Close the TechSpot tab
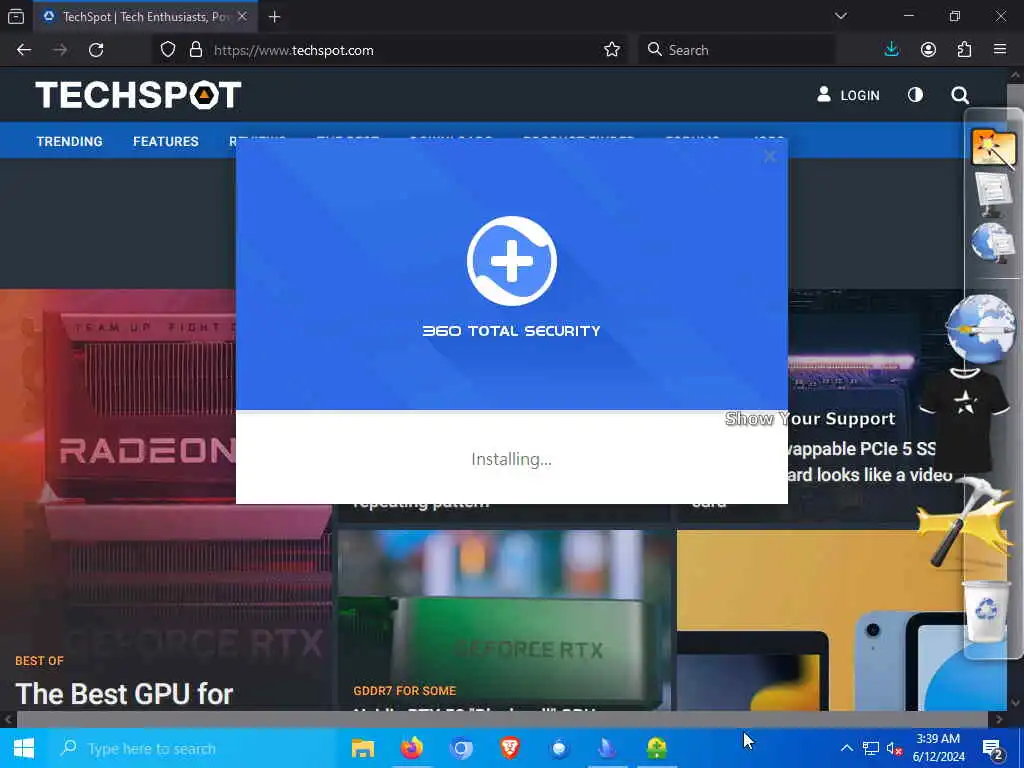Viewport: 1024px width, 768px height. coord(242,16)
